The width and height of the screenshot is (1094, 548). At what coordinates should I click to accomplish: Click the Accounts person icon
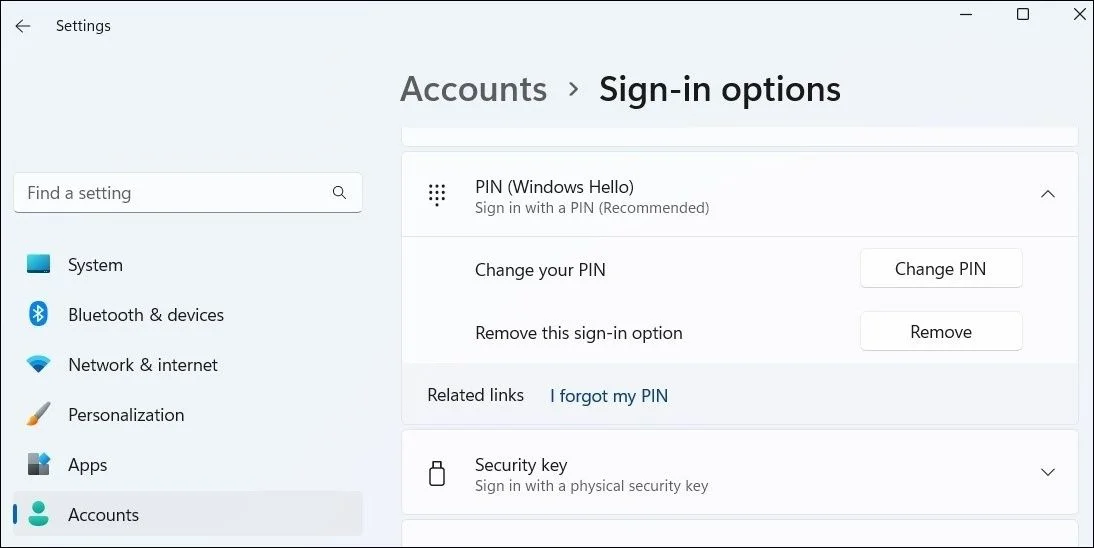tap(39, 515)
